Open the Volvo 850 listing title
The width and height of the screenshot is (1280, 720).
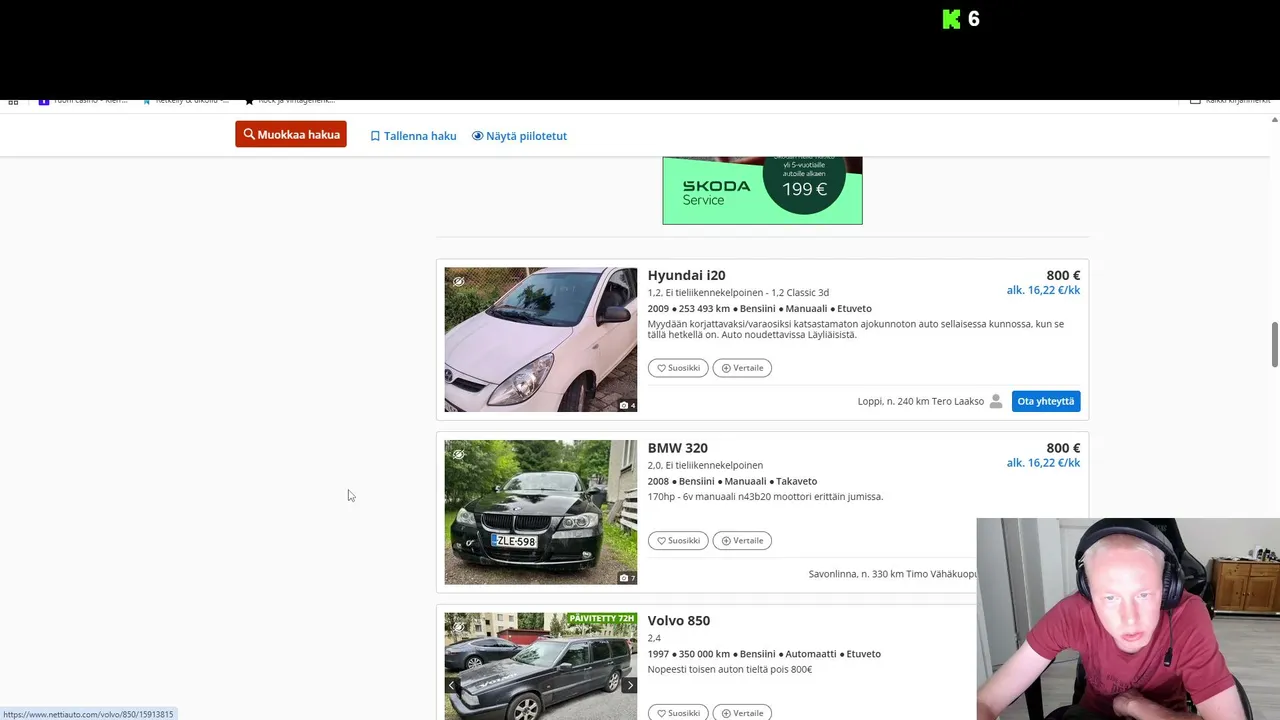(679, 621)
